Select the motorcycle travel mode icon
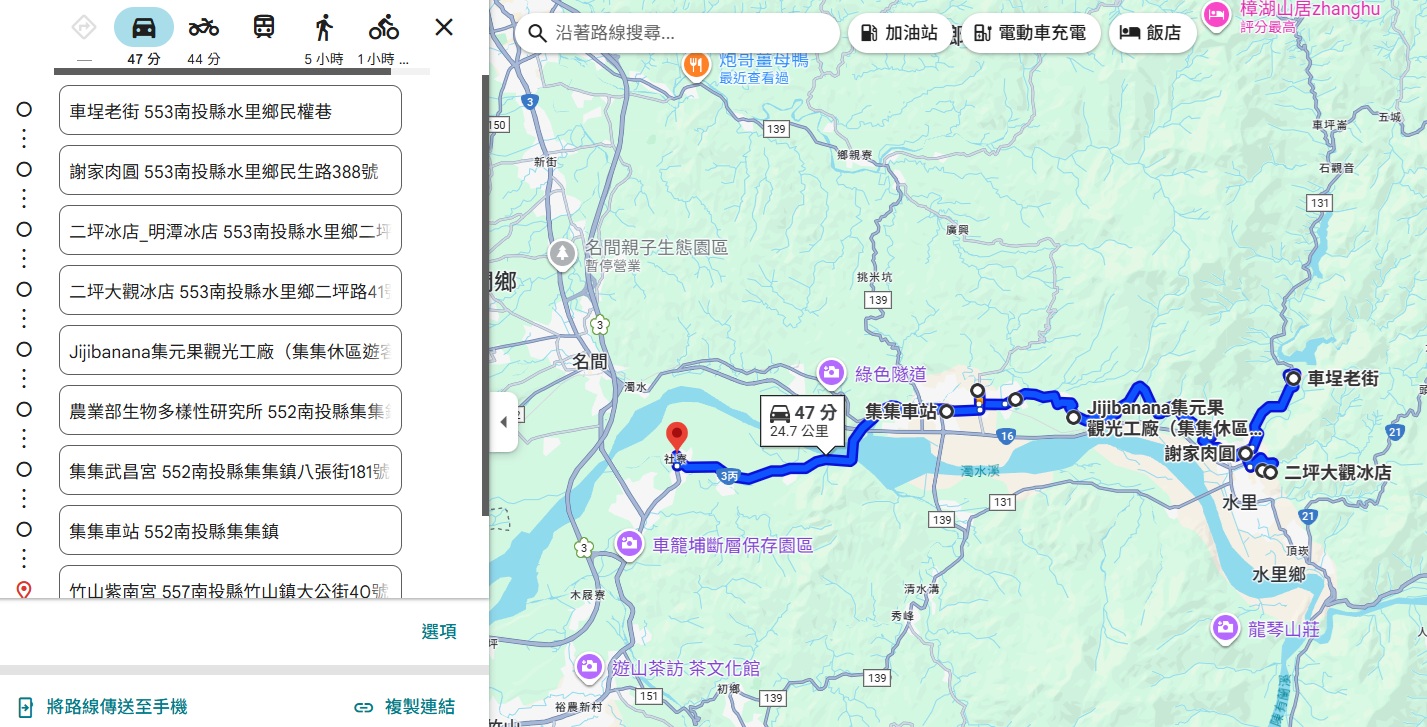The height and width of the screenshot is (727, 1427). coord(203,27)
